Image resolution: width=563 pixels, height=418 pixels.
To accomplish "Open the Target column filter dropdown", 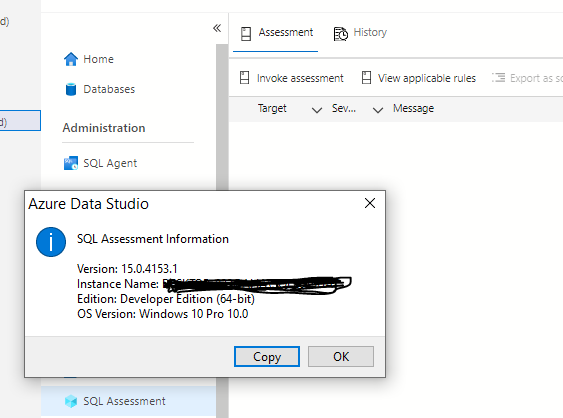I will [x=316, y=110].
